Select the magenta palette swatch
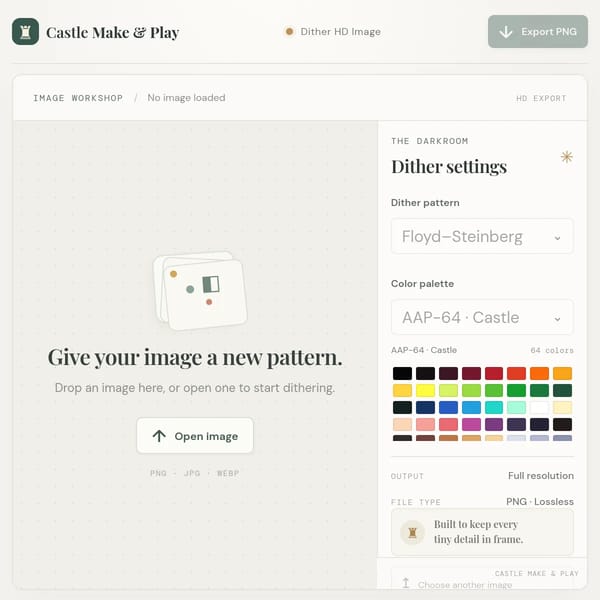 (471, 424)
